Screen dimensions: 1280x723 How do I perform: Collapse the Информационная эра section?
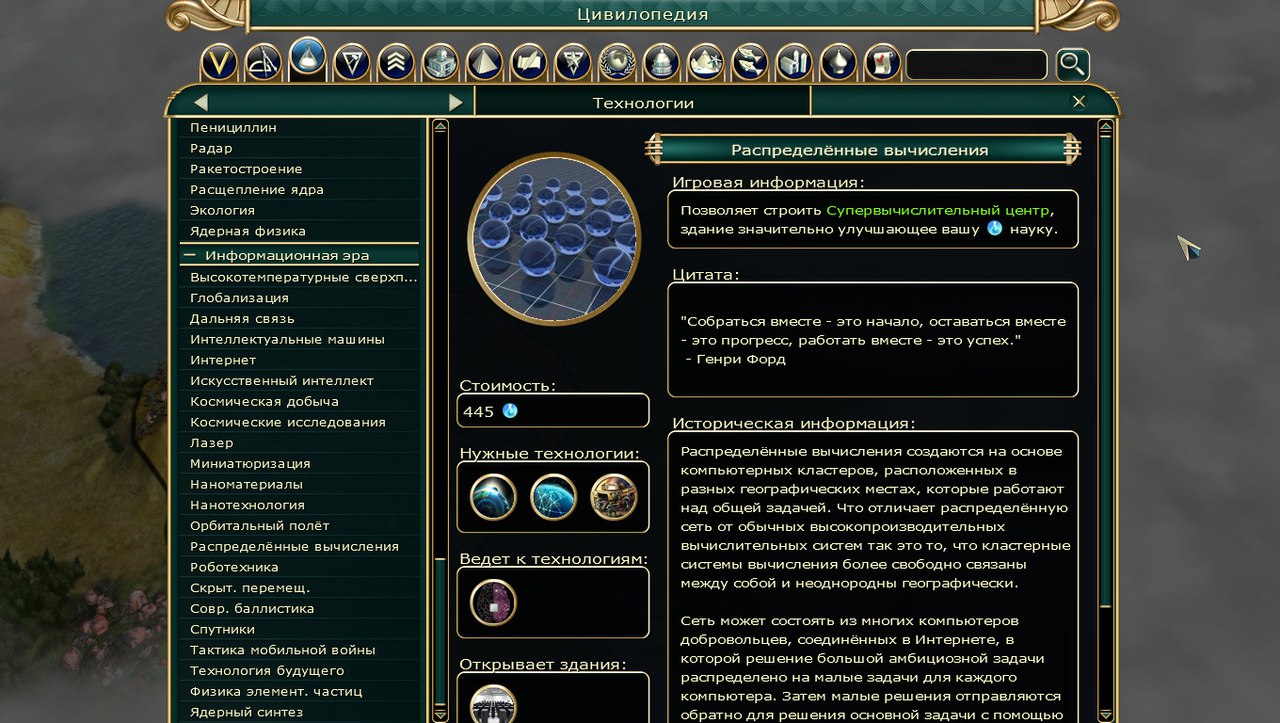(188, 255)
